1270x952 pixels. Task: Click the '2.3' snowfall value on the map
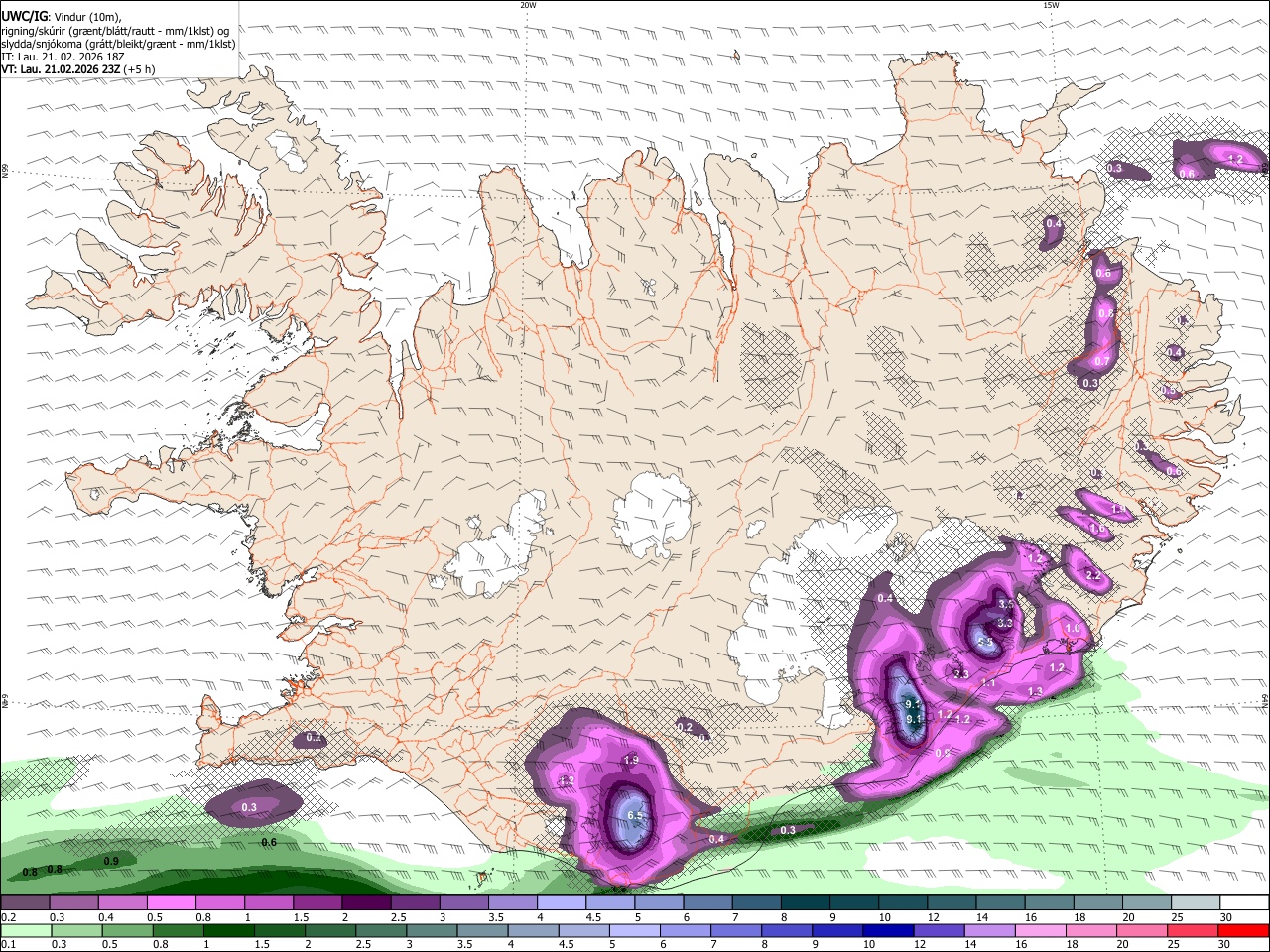[x=961, y=674]
